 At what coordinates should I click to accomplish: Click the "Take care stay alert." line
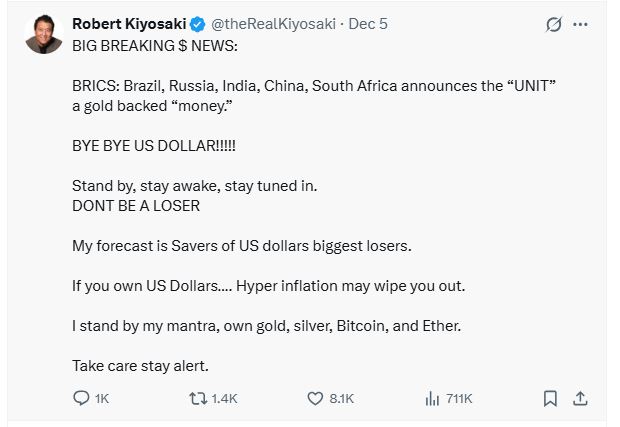140,365
